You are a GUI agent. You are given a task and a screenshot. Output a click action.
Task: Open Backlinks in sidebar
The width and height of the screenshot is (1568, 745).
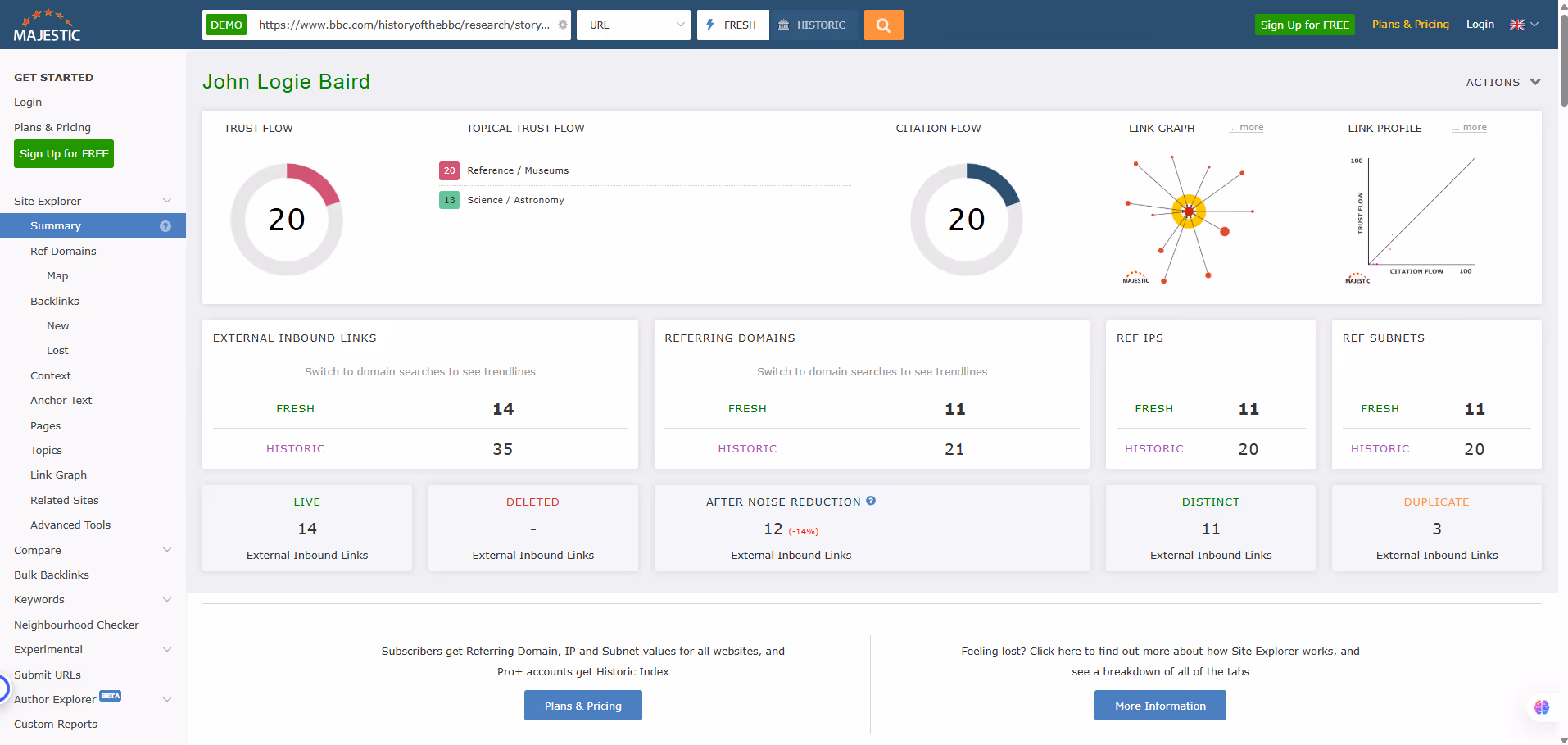[x=55, y=301]
